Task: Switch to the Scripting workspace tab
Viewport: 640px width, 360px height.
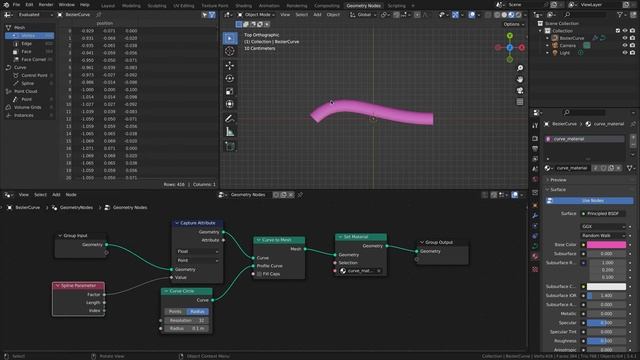Action: [396, 6]
